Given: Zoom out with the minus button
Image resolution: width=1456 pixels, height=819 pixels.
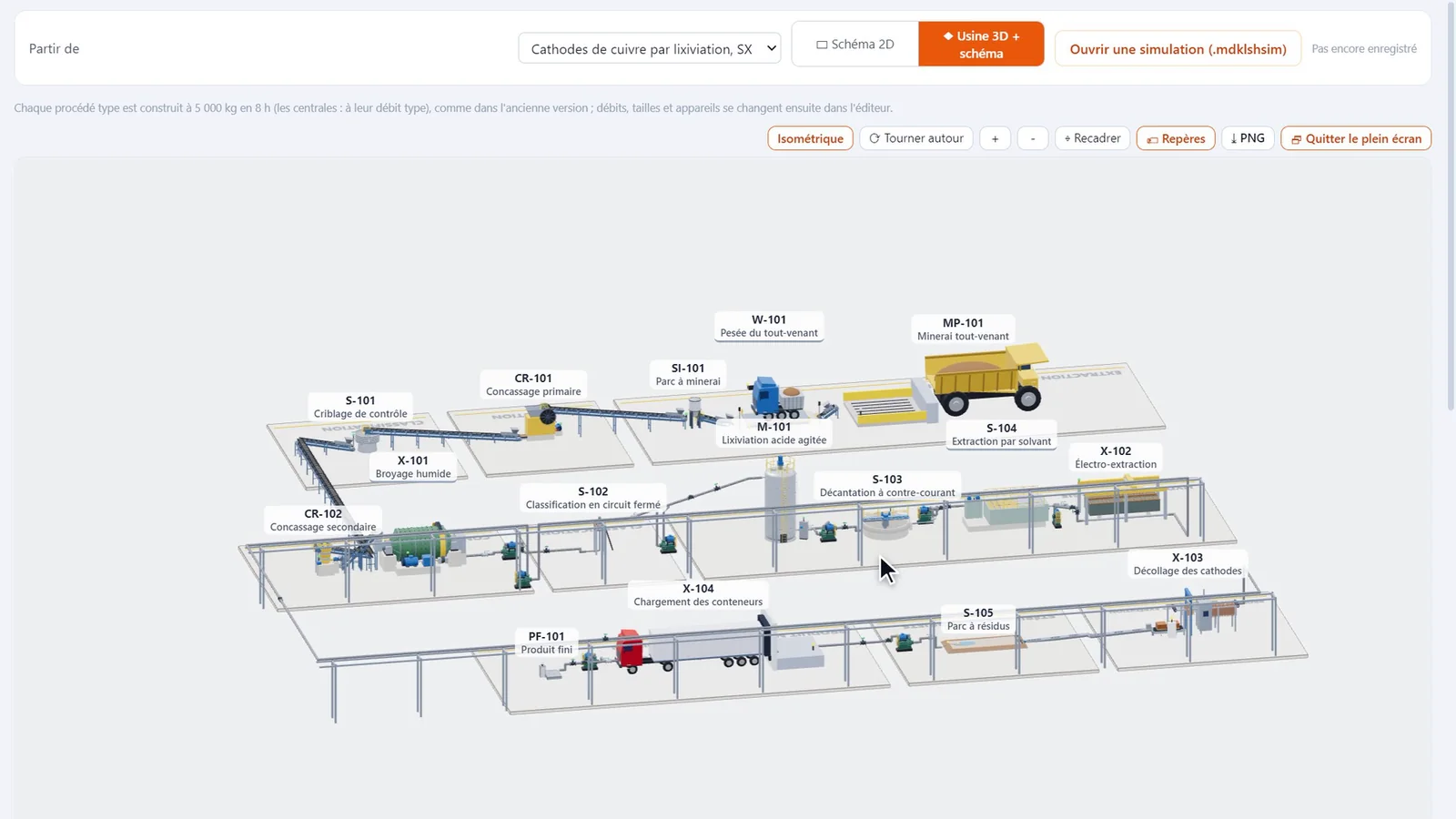Looking at the screenshot, I should pos(1032,138).
